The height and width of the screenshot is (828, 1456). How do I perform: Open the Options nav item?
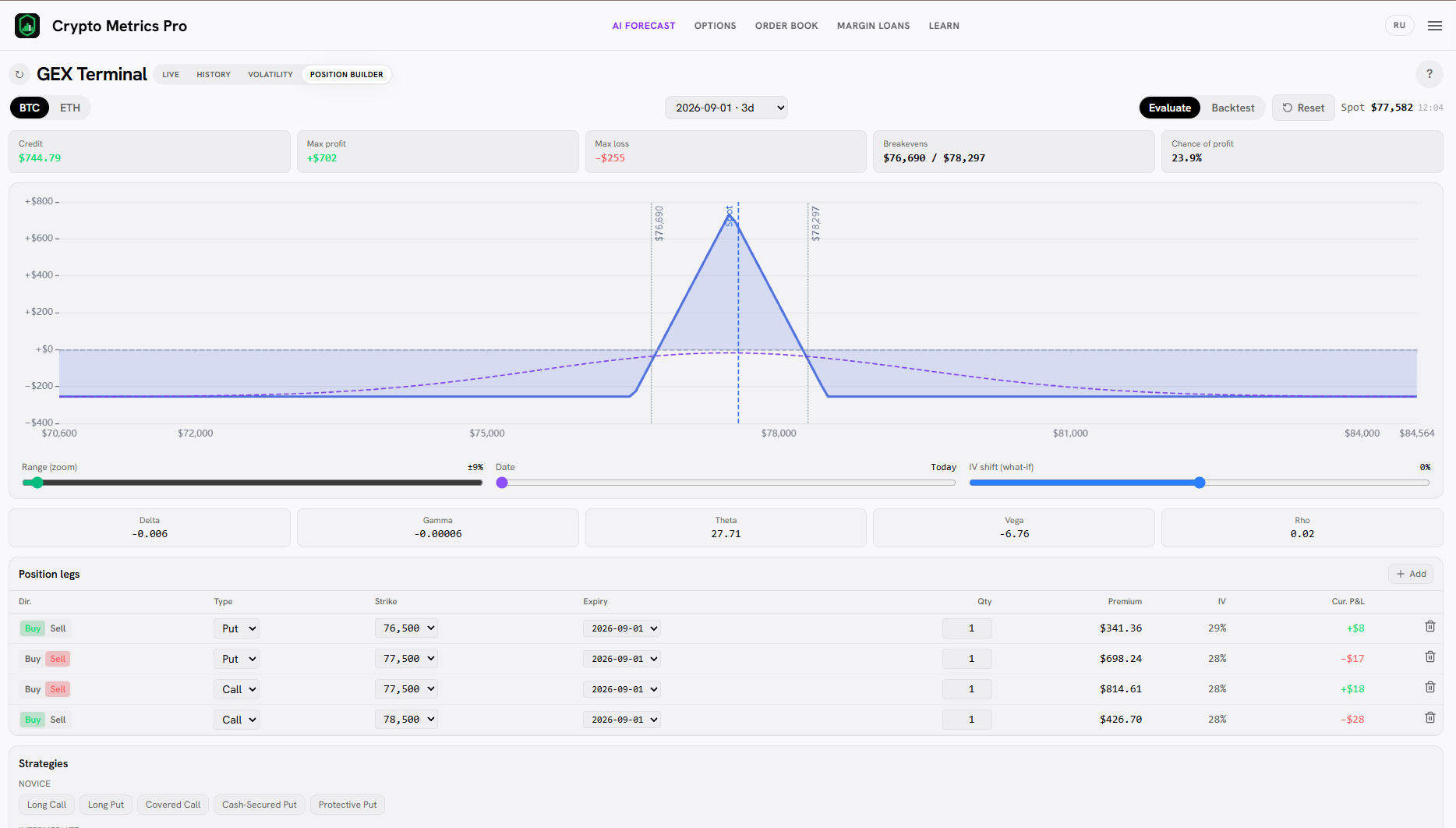pos(716,26)
